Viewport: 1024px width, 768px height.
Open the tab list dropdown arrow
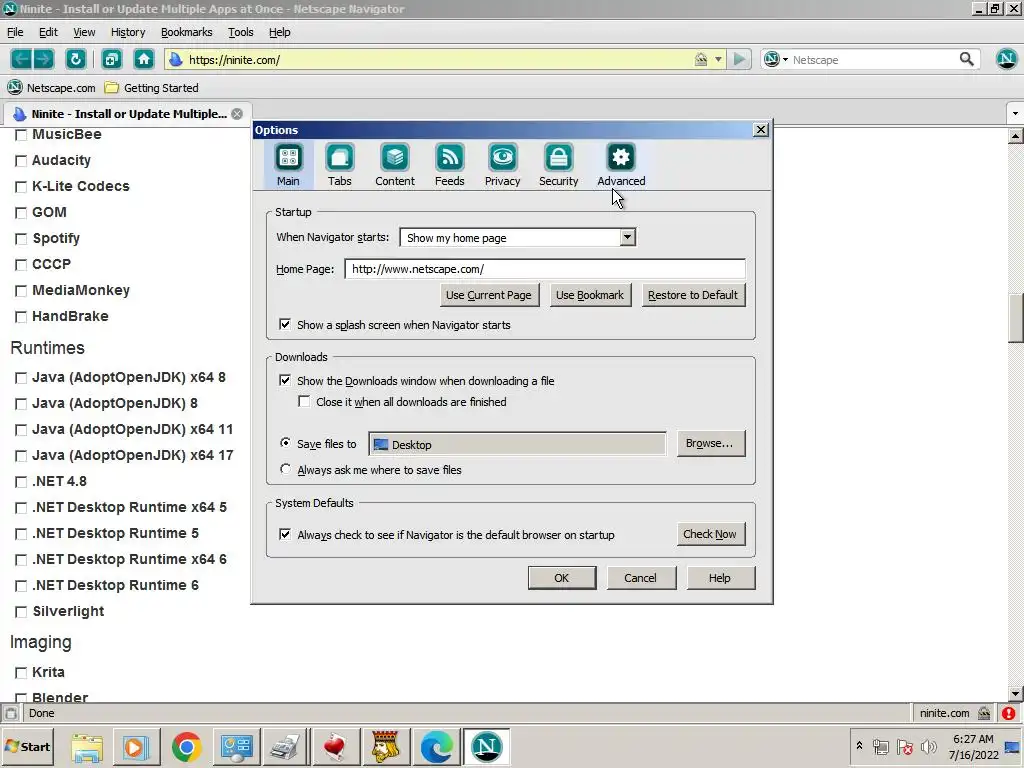(1015, 114)
